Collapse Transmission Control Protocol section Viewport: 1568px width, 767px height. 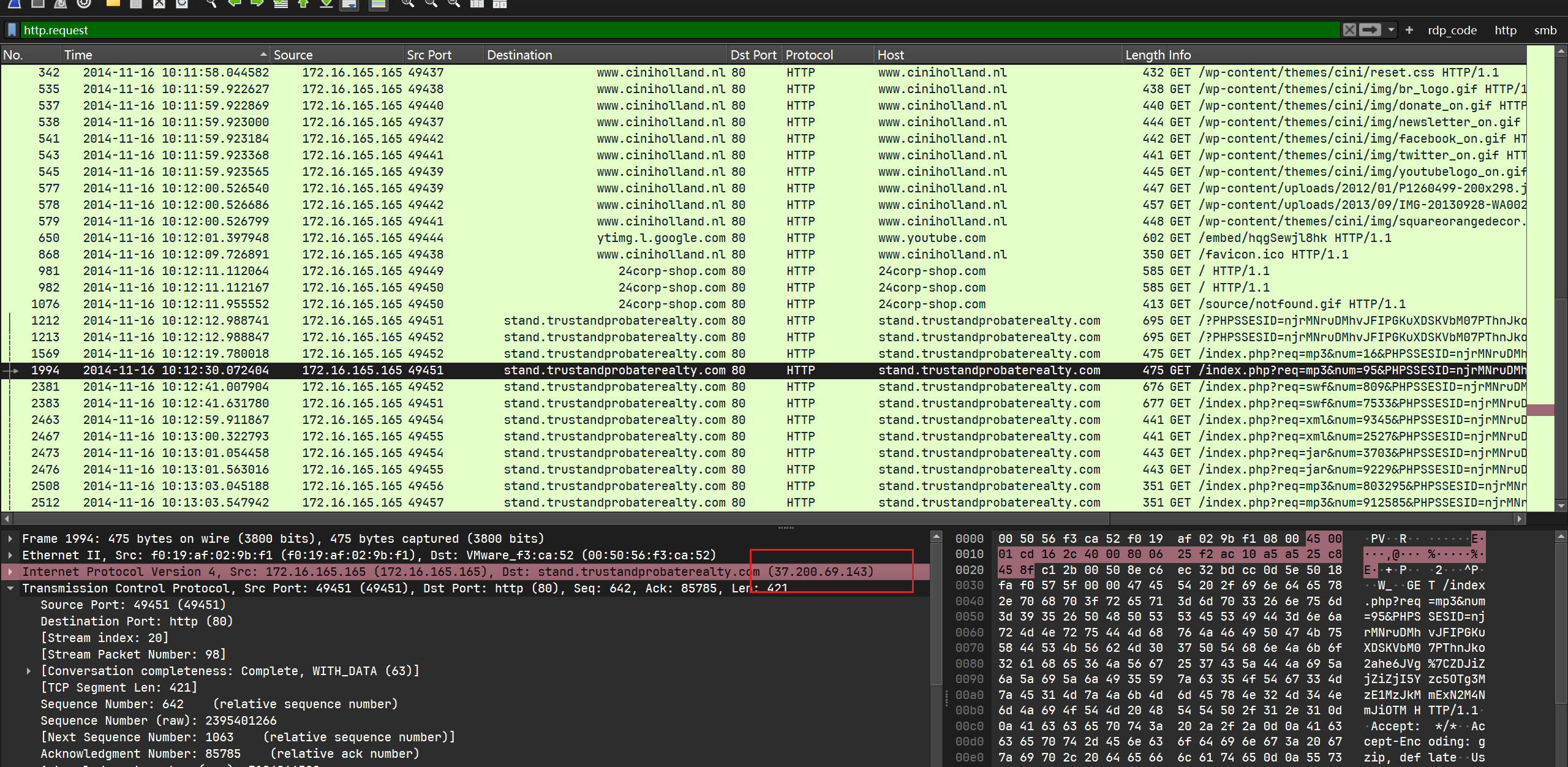(x=10, y=588)
